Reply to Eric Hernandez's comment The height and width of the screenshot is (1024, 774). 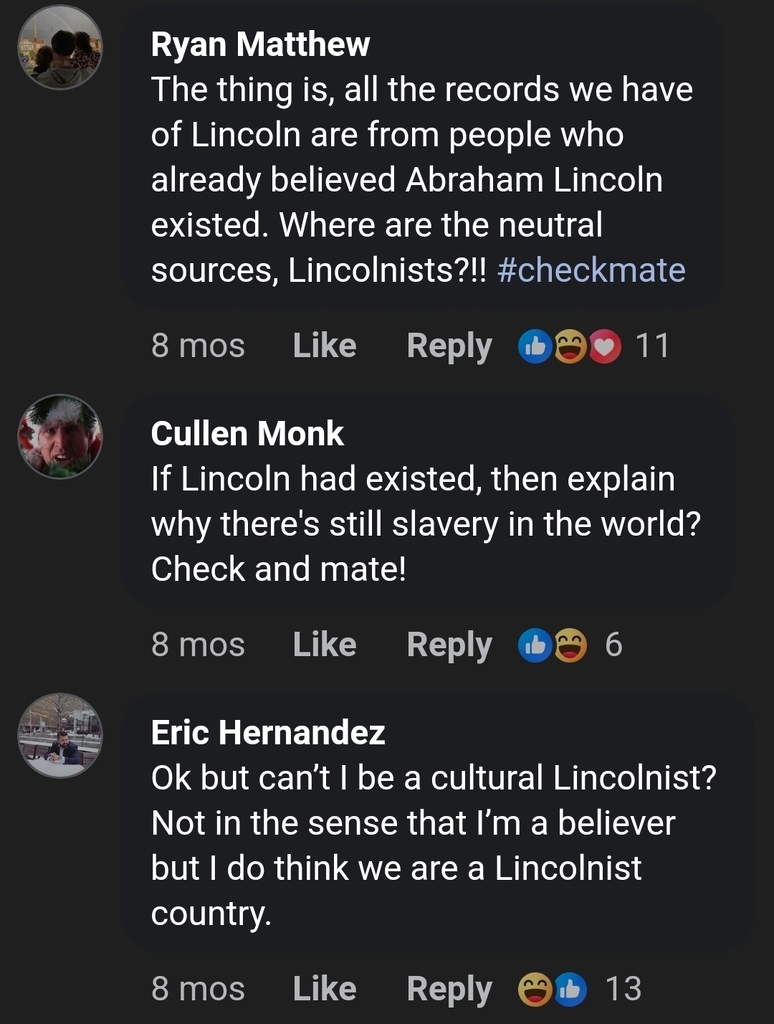(x=449, y=989)
